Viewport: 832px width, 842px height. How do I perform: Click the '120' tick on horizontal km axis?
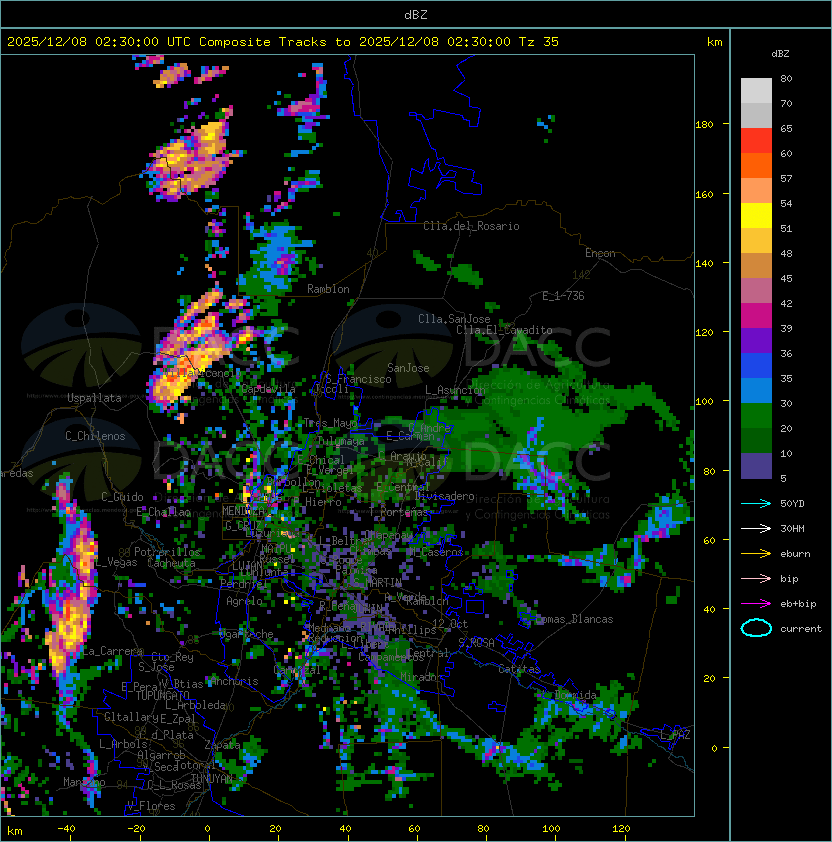(621, 829)
